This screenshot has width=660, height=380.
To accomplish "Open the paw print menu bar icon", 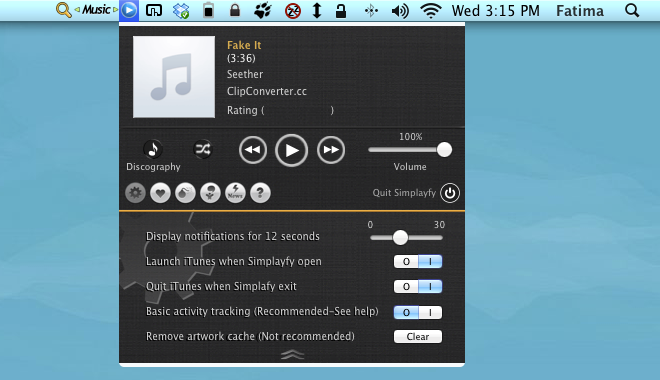I will 263,11.
